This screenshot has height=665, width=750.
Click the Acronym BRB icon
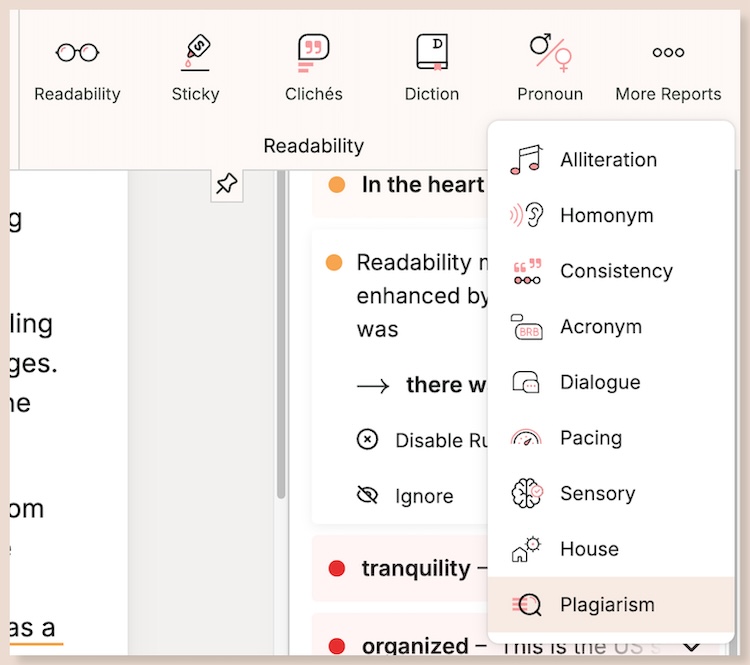click(526, 327)
